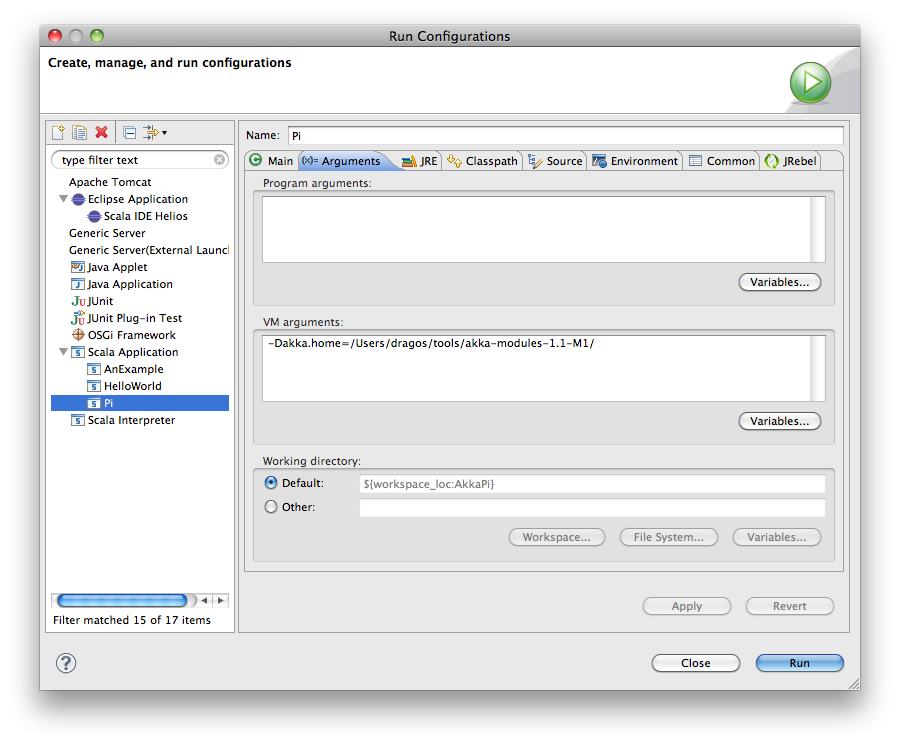Duplicate the selected launch configuration
The height and width of the screenshot is (745, 900).
coord(79,132)
